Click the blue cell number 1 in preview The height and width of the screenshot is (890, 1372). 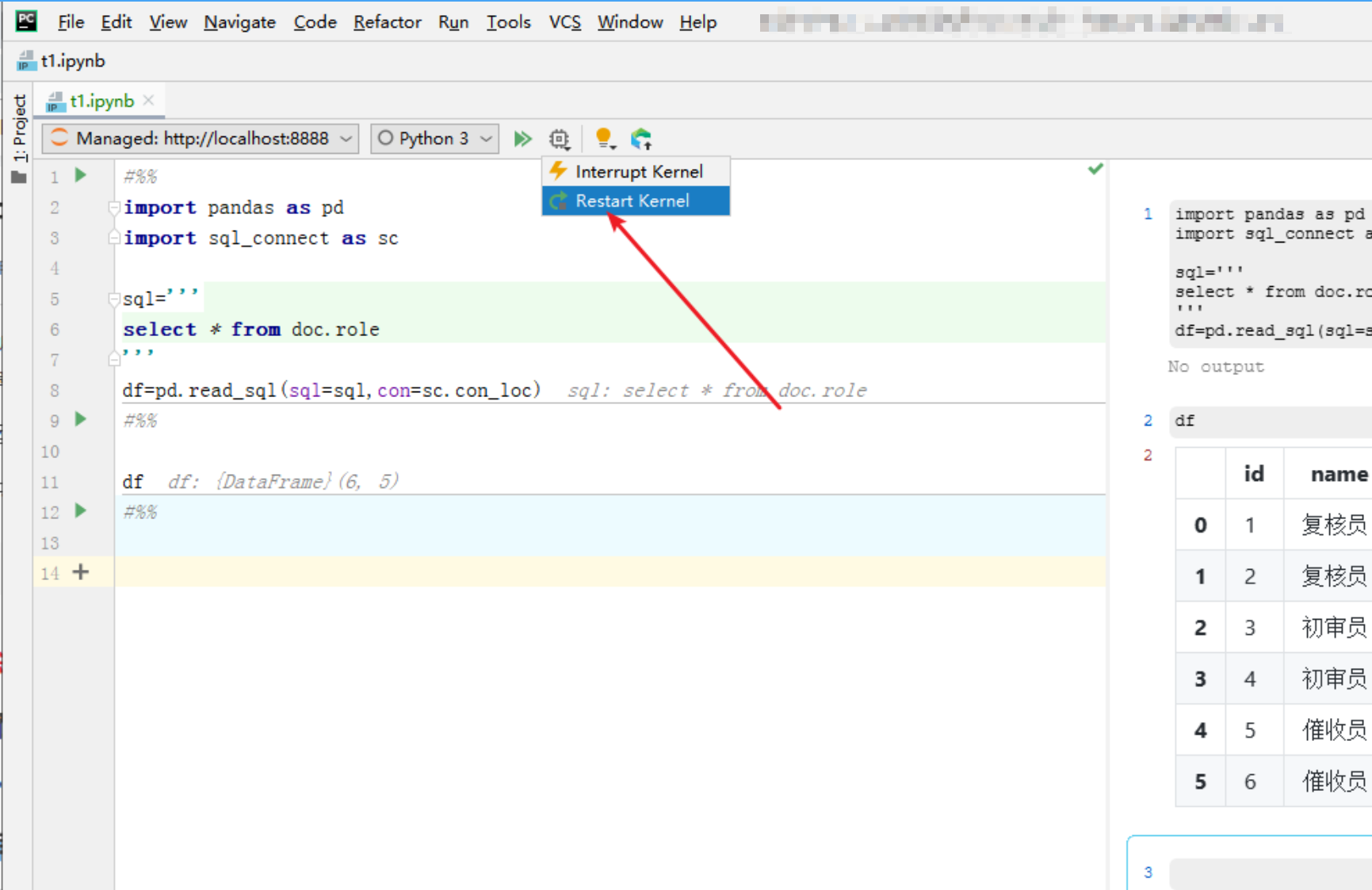click(x=1148, y=214)
